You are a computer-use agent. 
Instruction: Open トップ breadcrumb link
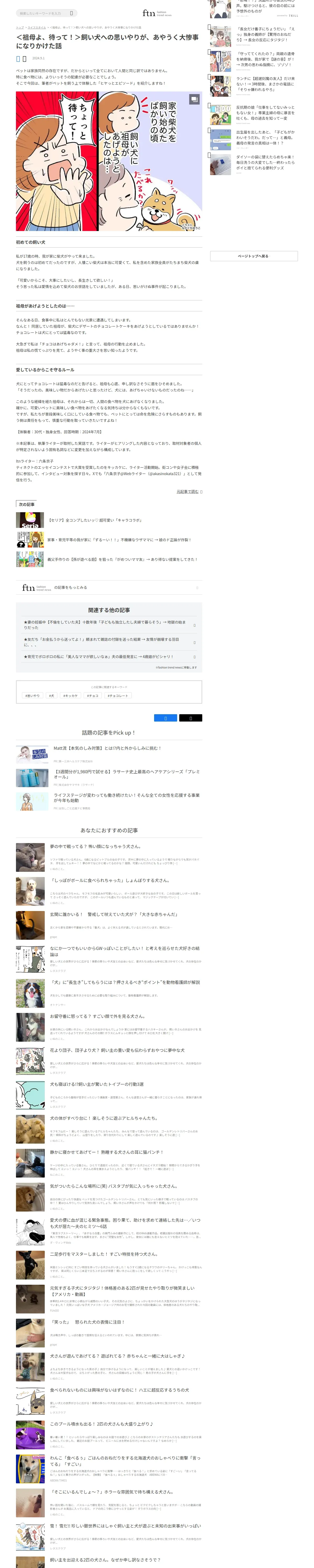point(20,27)
